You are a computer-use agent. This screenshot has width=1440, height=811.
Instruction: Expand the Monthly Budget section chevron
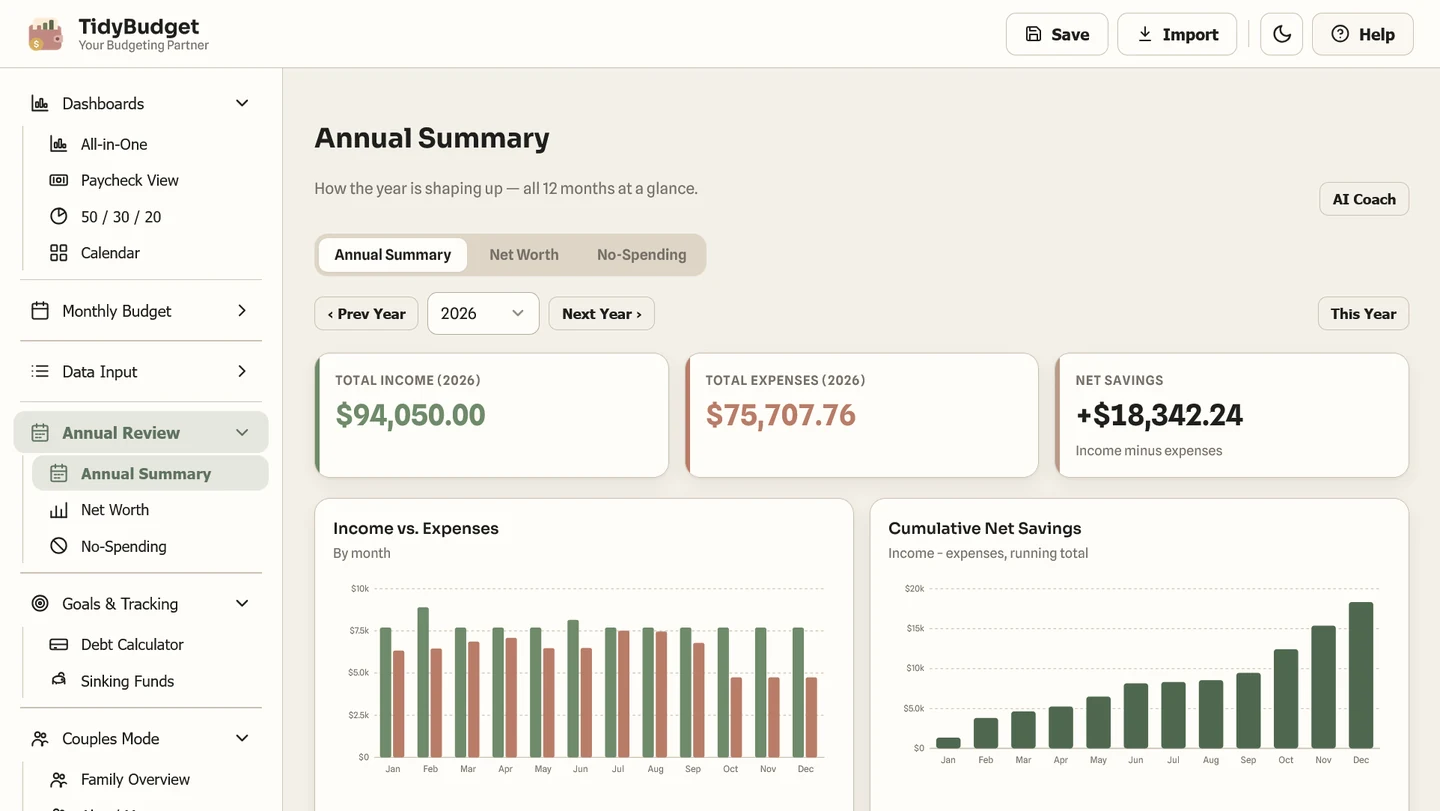coord(242,311)
